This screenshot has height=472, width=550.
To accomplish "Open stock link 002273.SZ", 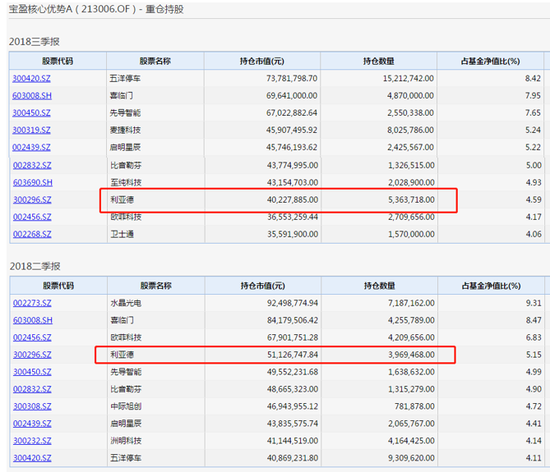I will point(32,303).
